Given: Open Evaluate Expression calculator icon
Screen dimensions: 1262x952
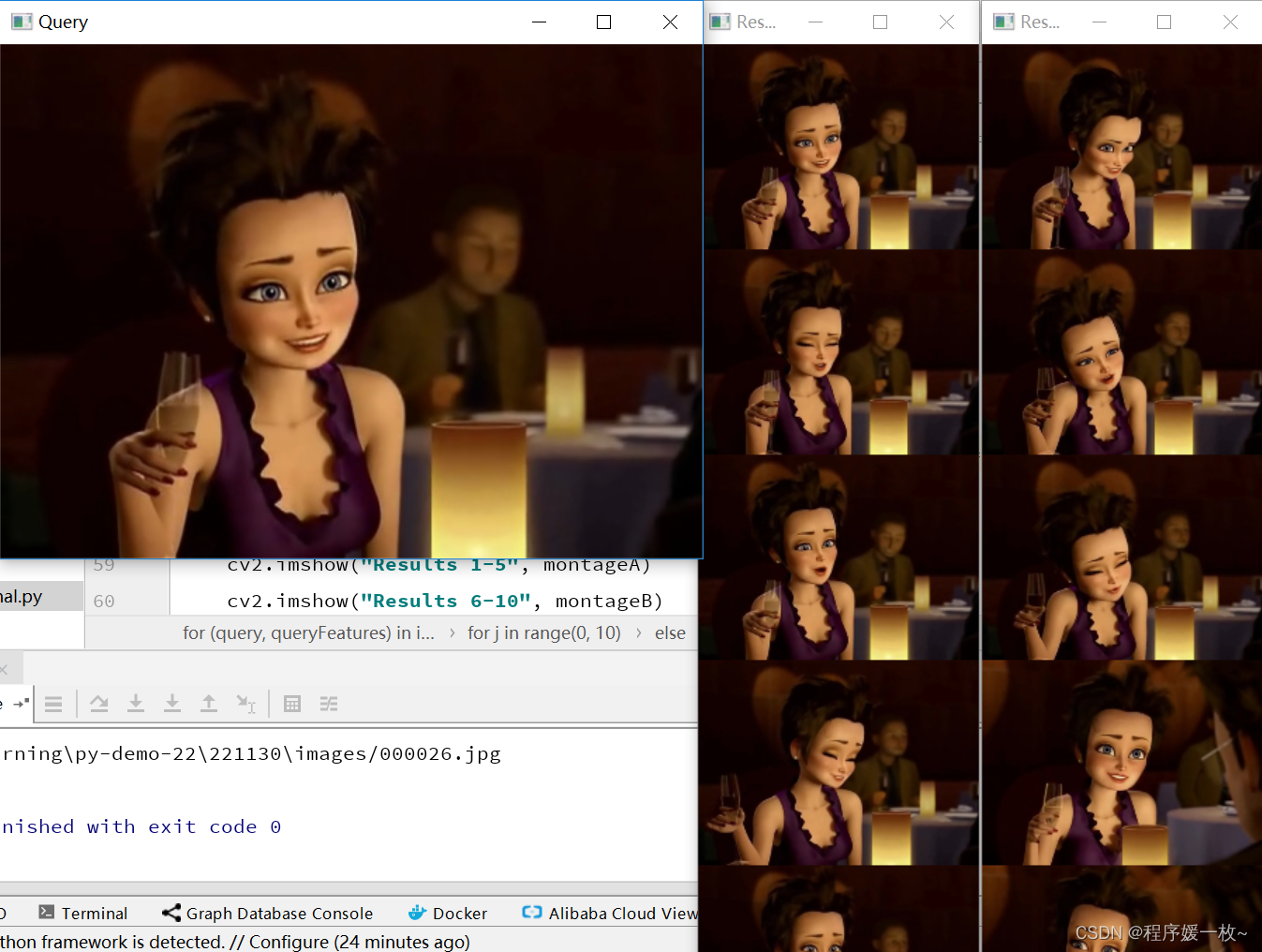Looking at the screenshot, I should pyautogui.click(x=292, y=704).
